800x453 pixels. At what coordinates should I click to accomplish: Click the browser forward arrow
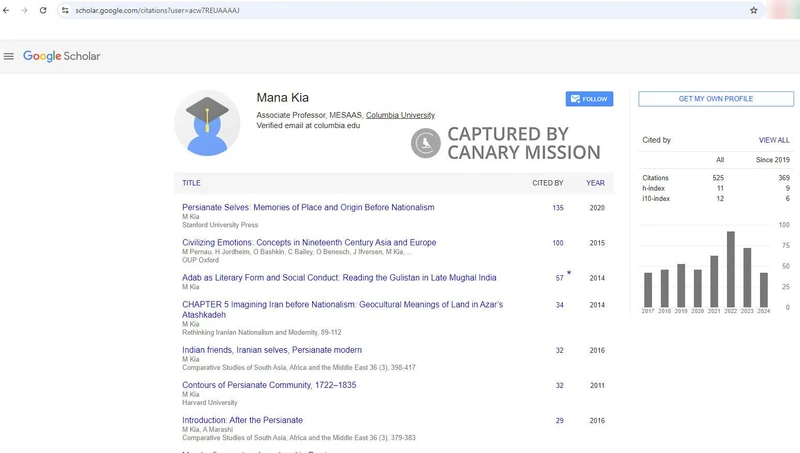24,10
